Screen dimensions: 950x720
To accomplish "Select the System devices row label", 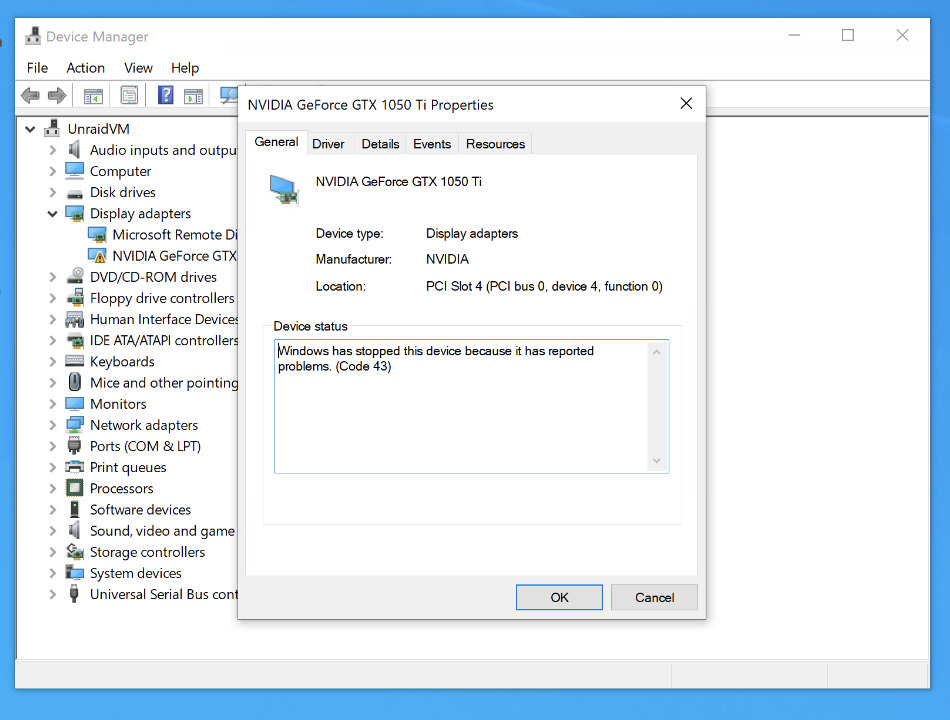I will point(136,573).
